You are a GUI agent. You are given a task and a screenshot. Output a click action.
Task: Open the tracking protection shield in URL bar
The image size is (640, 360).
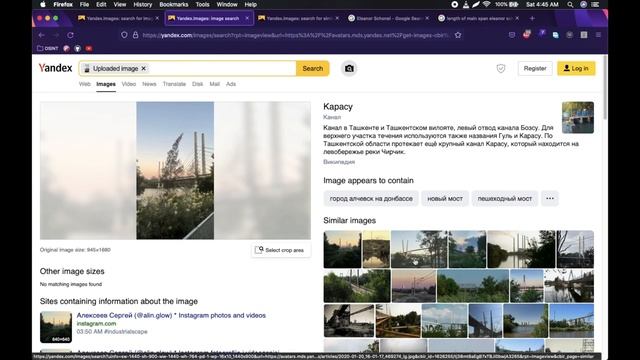[x=124, y=35]
